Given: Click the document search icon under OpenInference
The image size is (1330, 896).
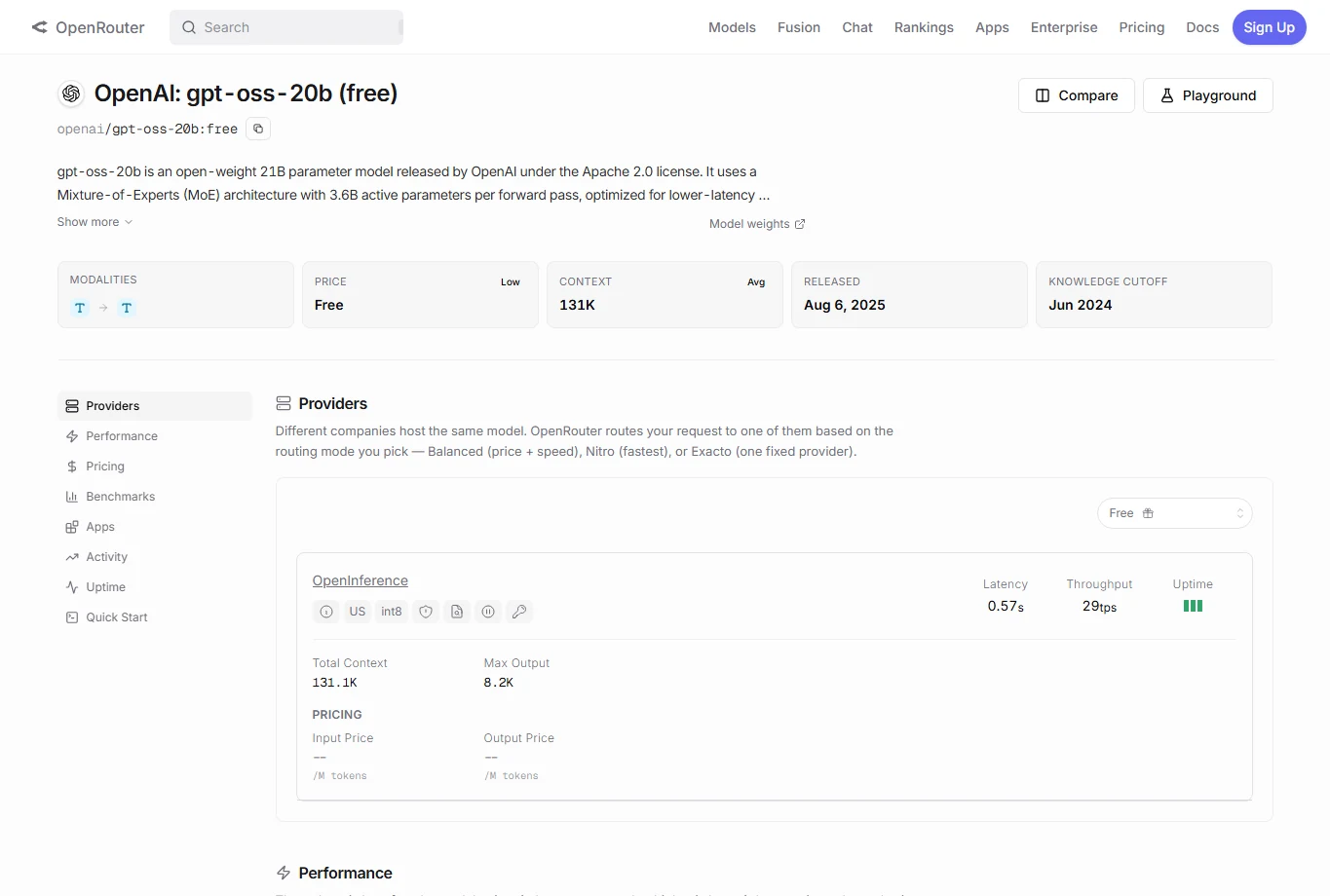Looking at the screenshot, I should coord(457,612).
